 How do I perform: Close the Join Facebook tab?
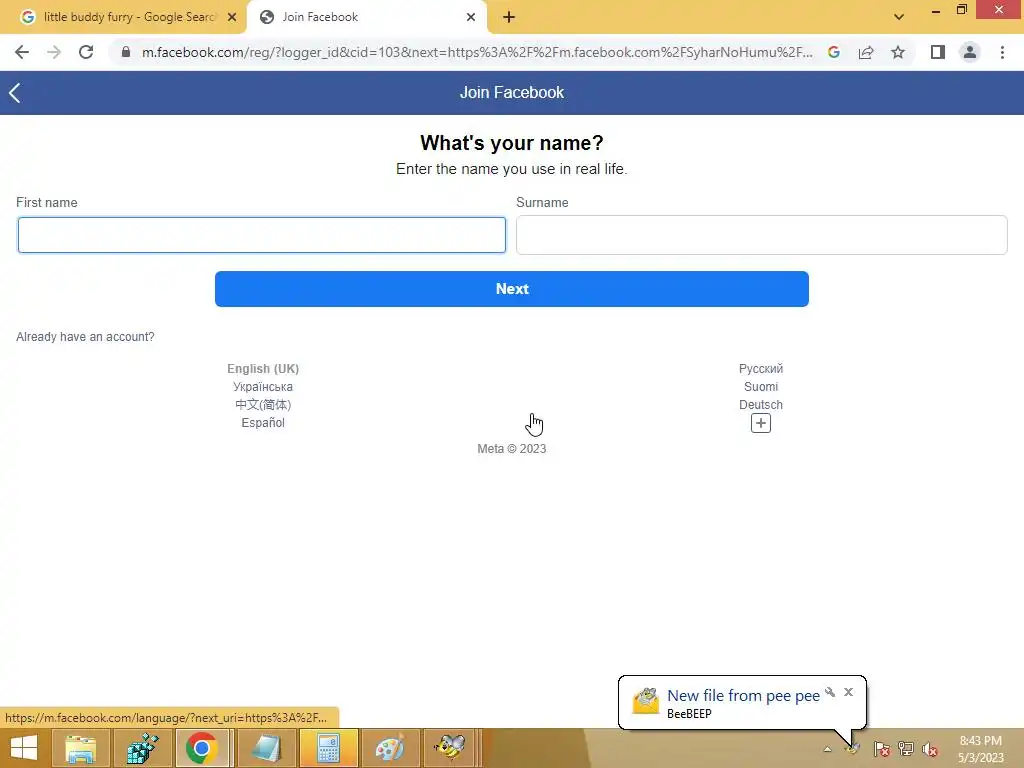pos(471,17)
